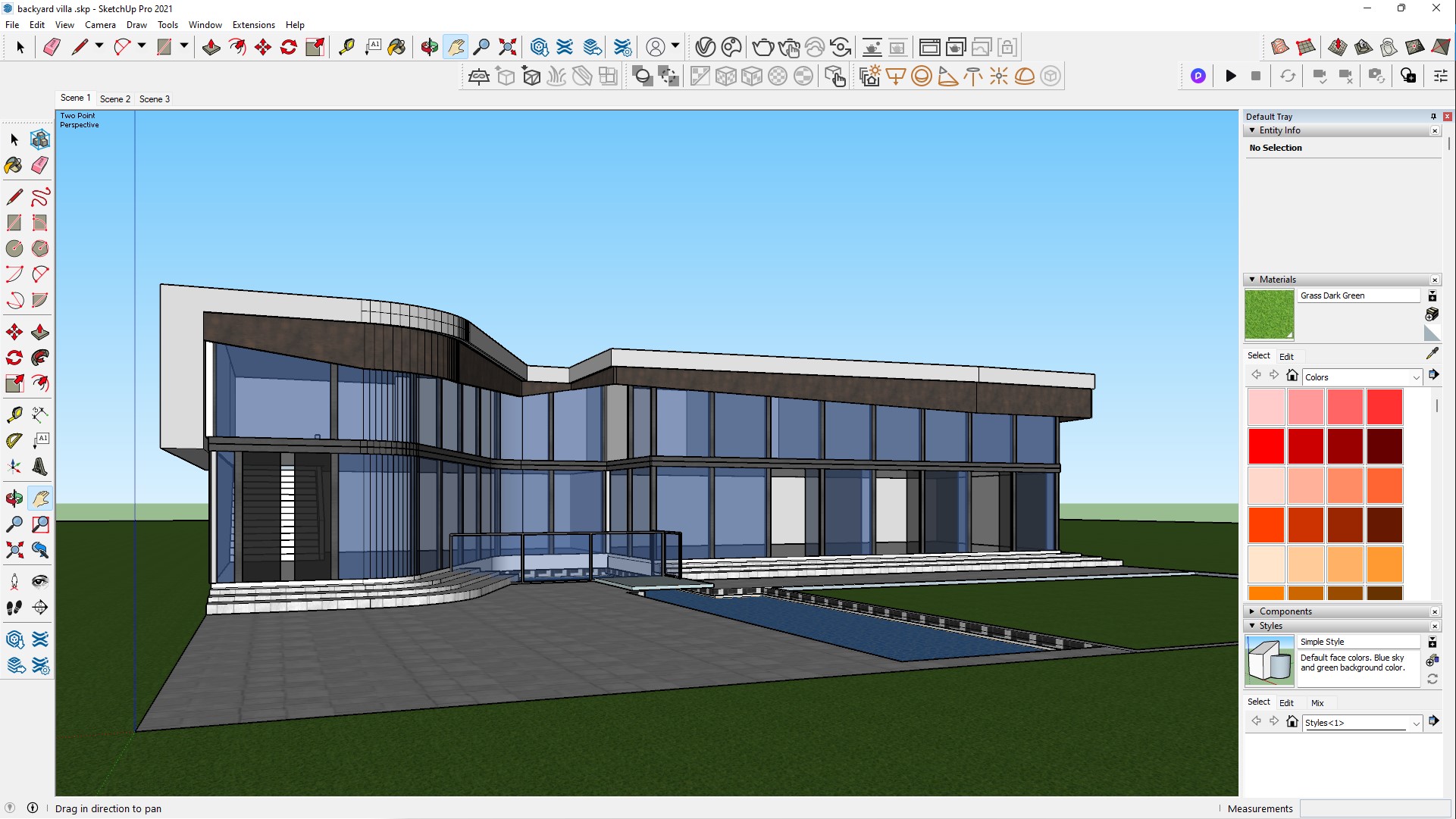
Task: Open the Colors material library dropdown
Action: pos(1416,377)
